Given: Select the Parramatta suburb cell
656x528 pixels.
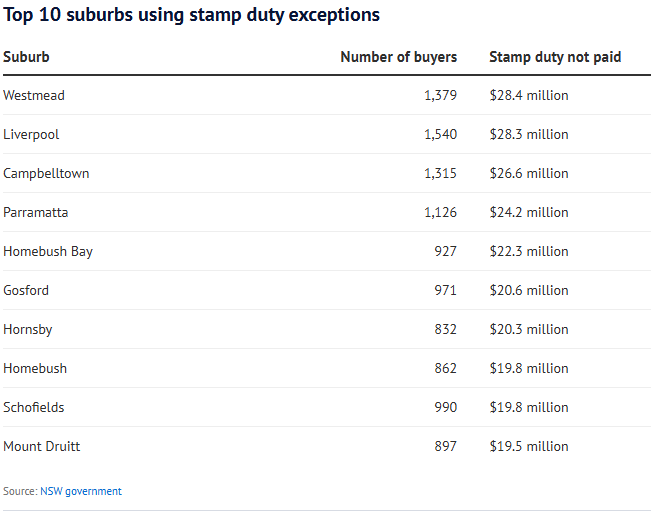Looking at the screenshot, I should tap(36, 212).
